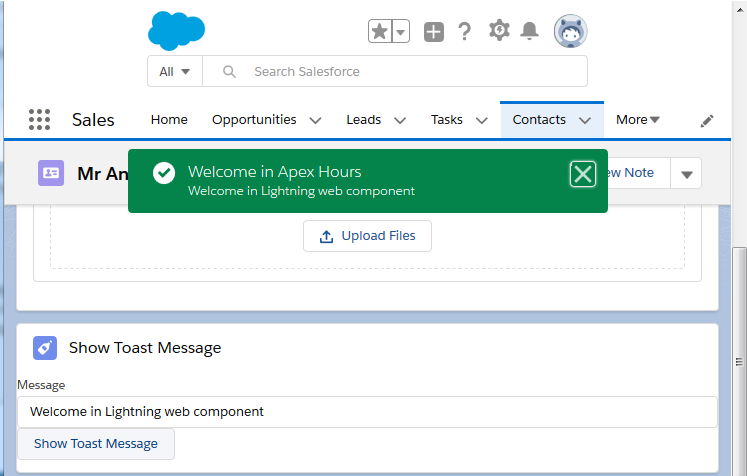Screen dimensions: 747x476
Task: Open the setup gear icon
Action: click(499, 30)
